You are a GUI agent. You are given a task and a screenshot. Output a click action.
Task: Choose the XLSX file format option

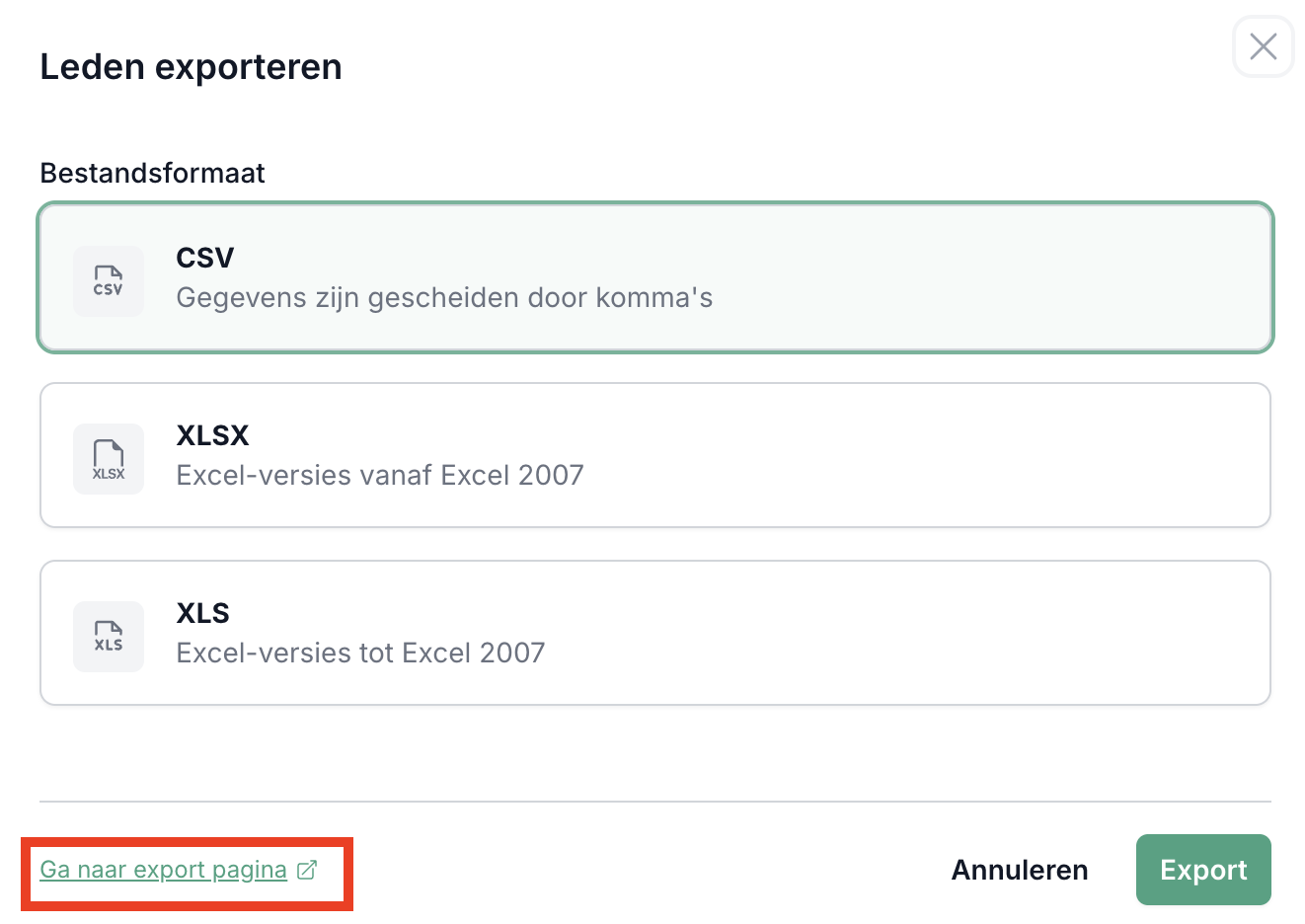coord(654,455)
